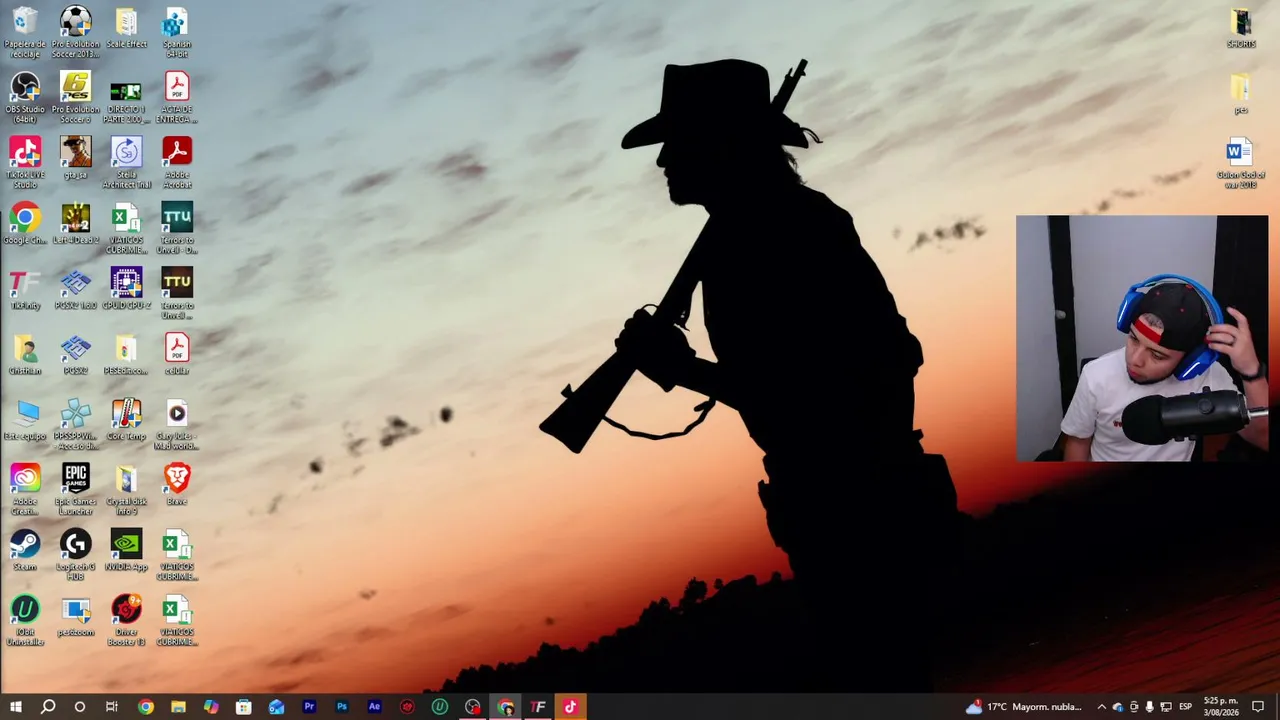Viewport: 1280px width, 720px height.
Task: Launch Adobe Acrobat from desktop
Action: coord(177,162)
